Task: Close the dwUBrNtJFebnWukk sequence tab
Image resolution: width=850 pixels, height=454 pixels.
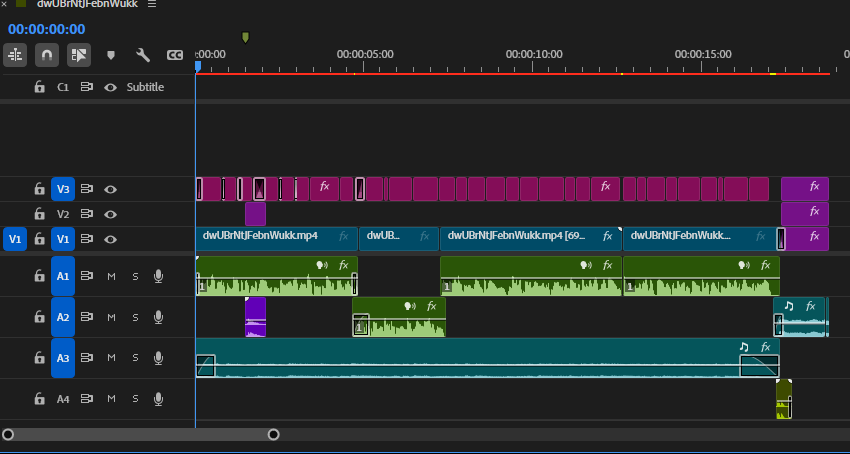Action: (4, 4)
